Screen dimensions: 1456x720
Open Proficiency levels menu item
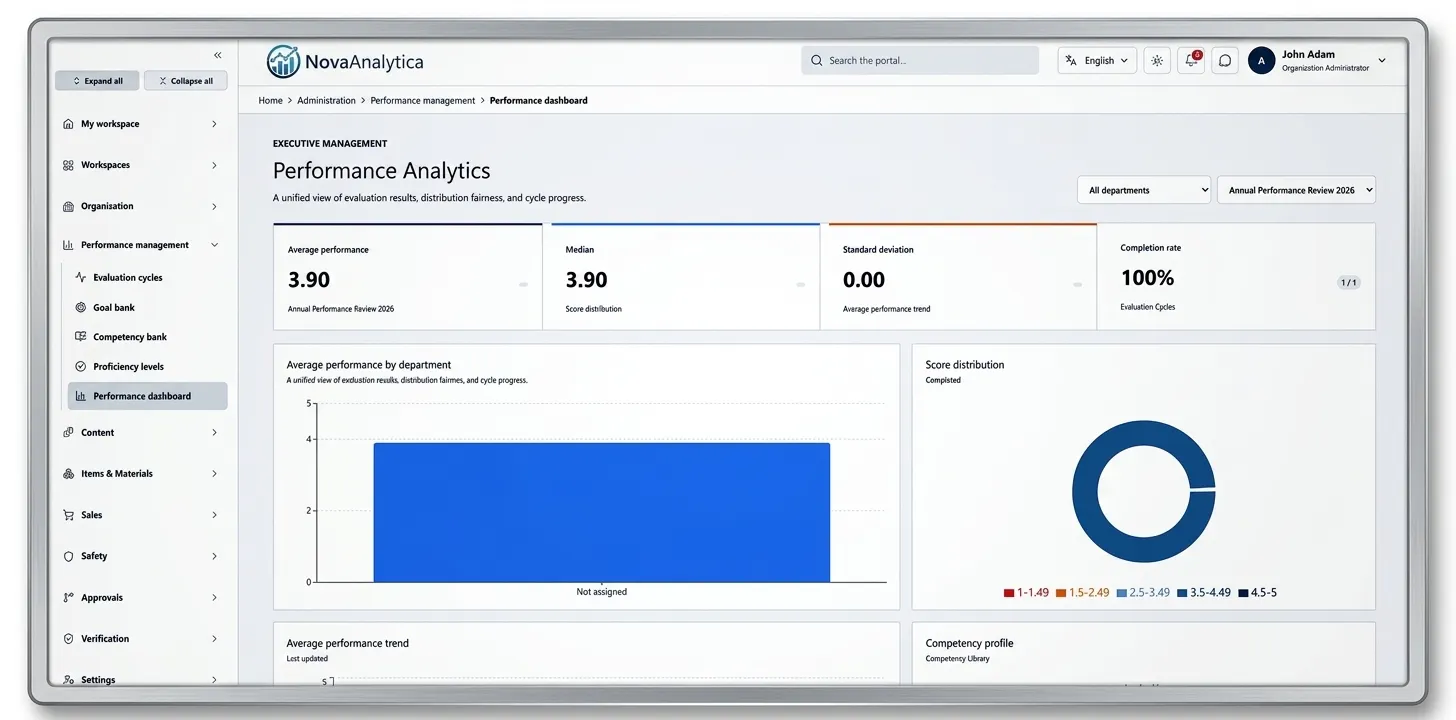pos(148,367)
